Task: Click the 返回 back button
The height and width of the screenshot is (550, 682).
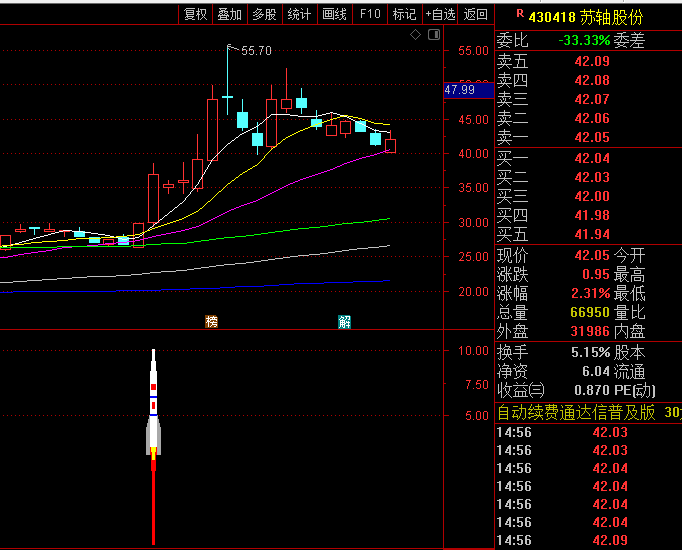Action: (x=476, y=14)
